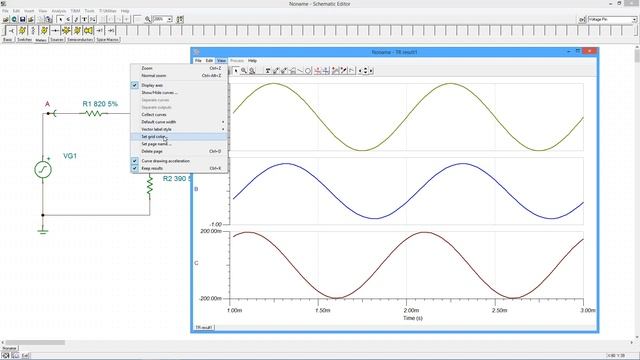Open the File menu of the diagram window
The height and width of the screenshot is (360, 640).
[198, 60]
